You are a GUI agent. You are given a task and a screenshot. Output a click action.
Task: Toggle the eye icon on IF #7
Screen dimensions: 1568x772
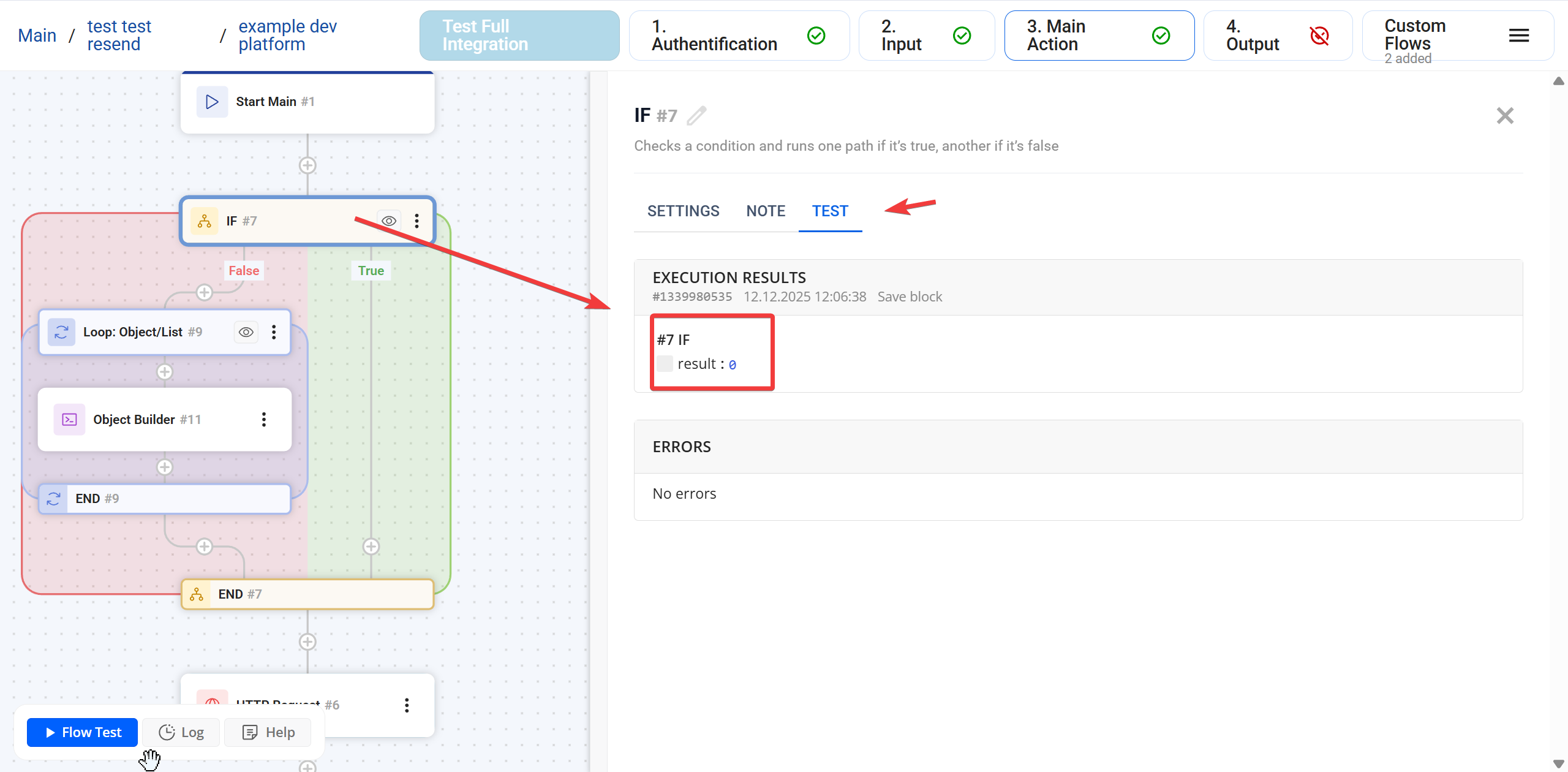tap(389, 221)
